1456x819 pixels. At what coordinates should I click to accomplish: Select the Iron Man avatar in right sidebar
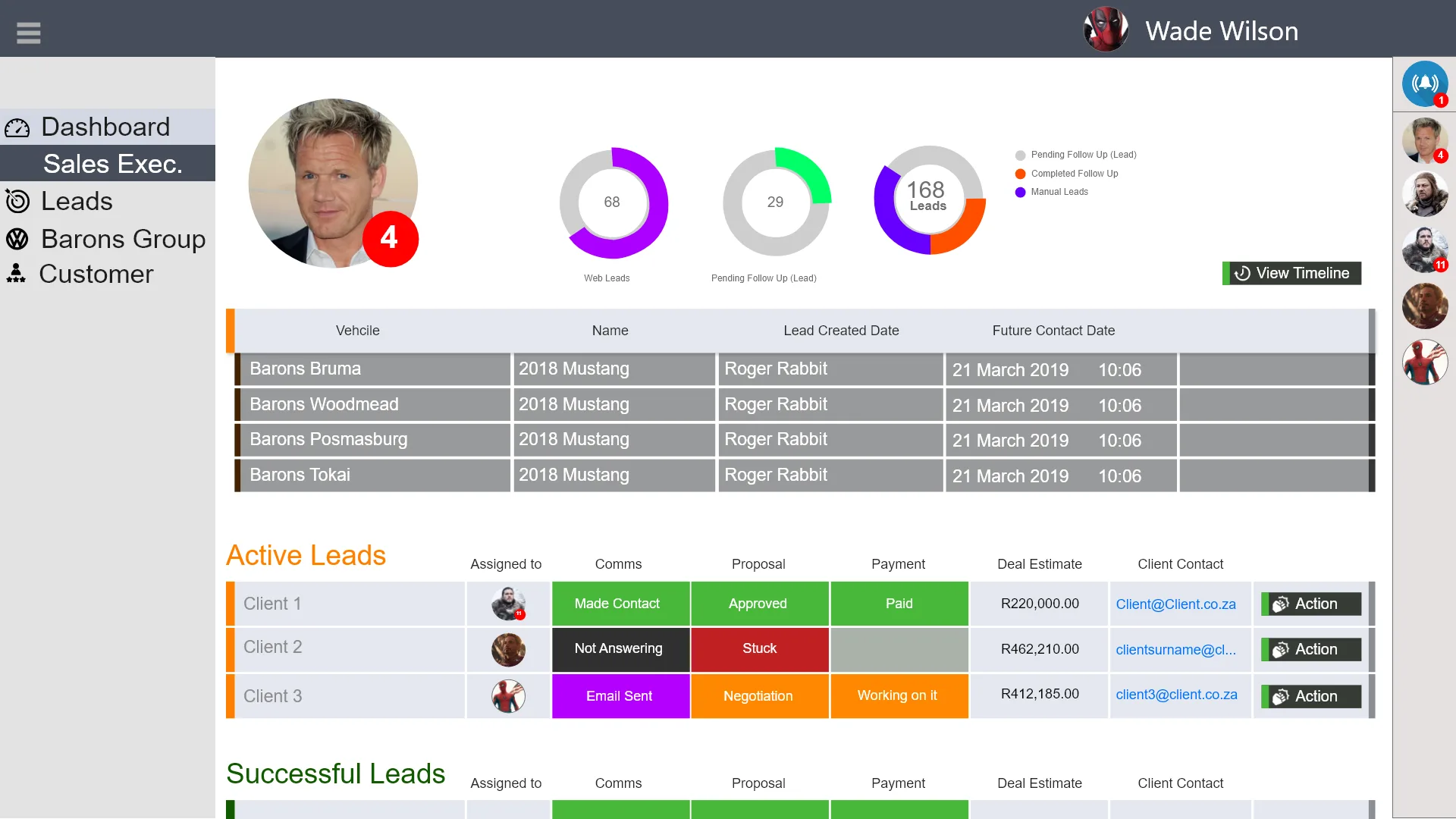pyautogui.click(x=1425, y=306)
